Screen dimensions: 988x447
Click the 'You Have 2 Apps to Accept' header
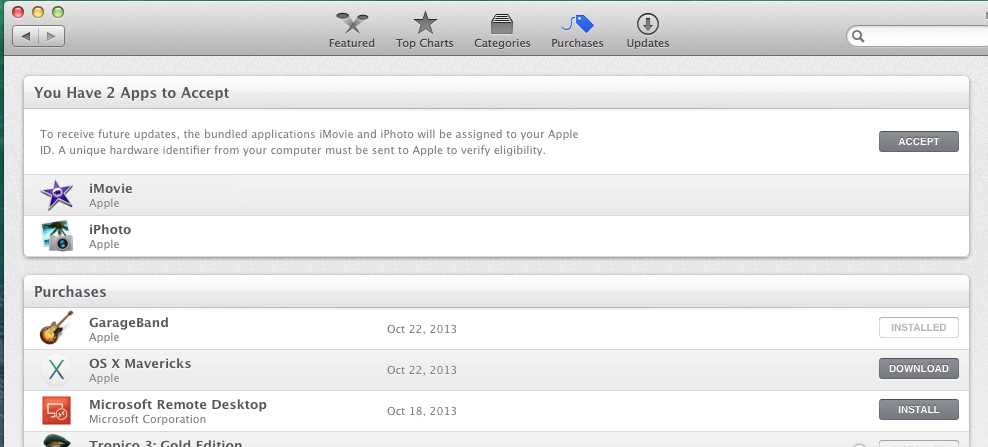pyautogui.click(x=132, y=93)
